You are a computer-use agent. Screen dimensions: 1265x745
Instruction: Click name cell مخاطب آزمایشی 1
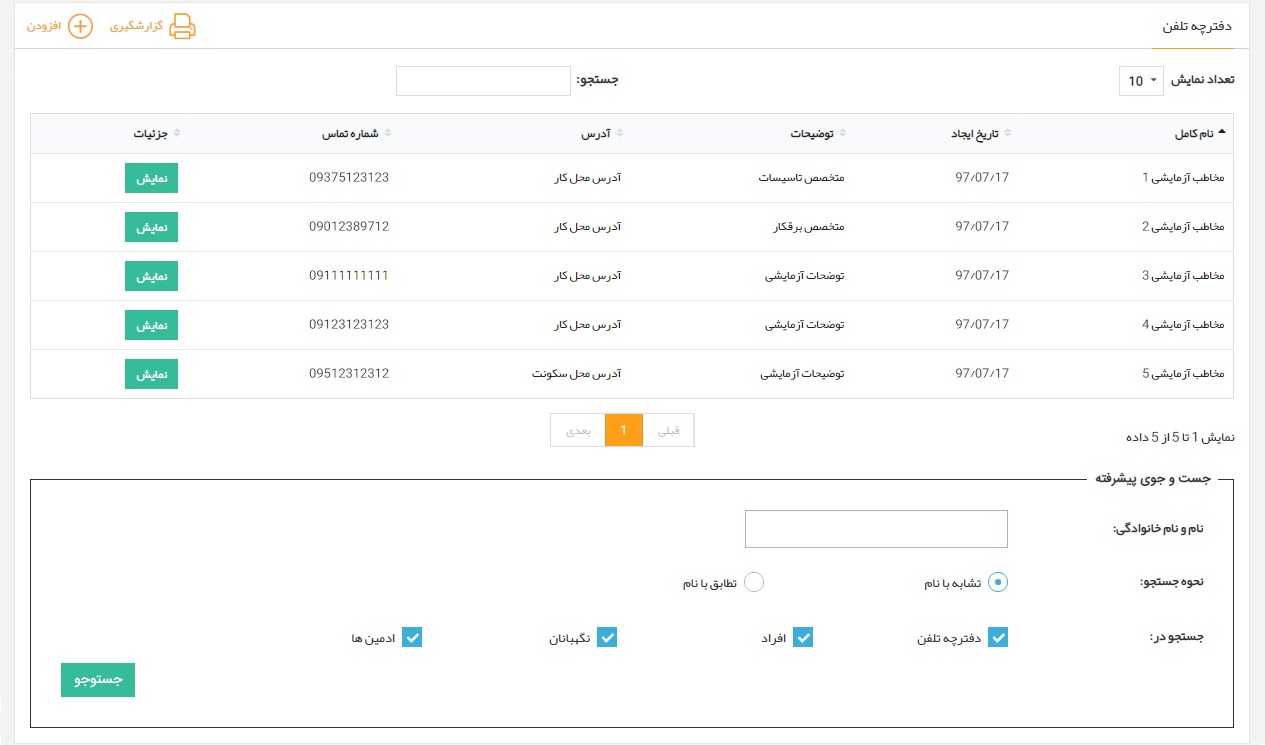point(1183,177)
